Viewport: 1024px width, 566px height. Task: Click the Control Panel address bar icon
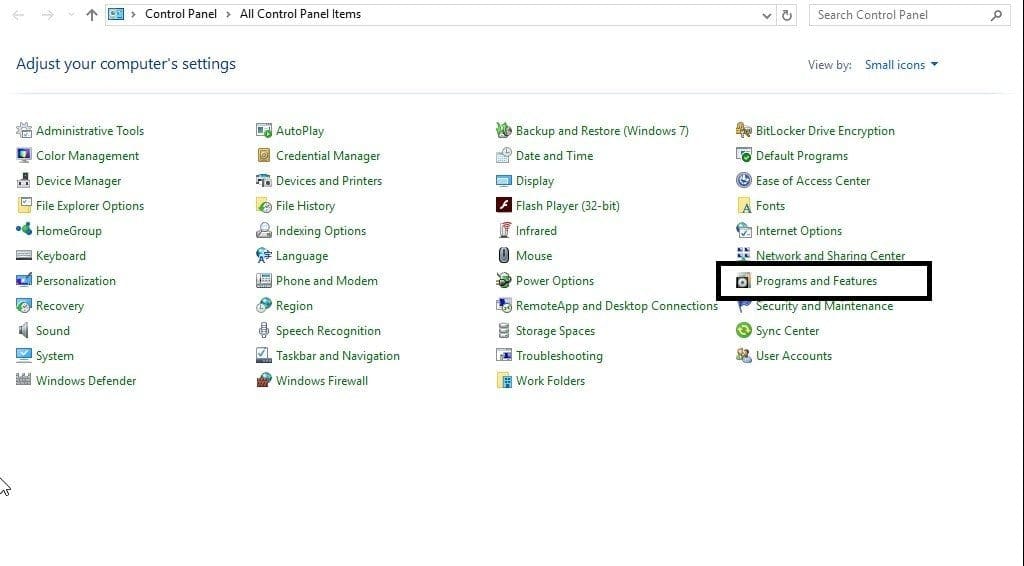[x=116, y=14]
